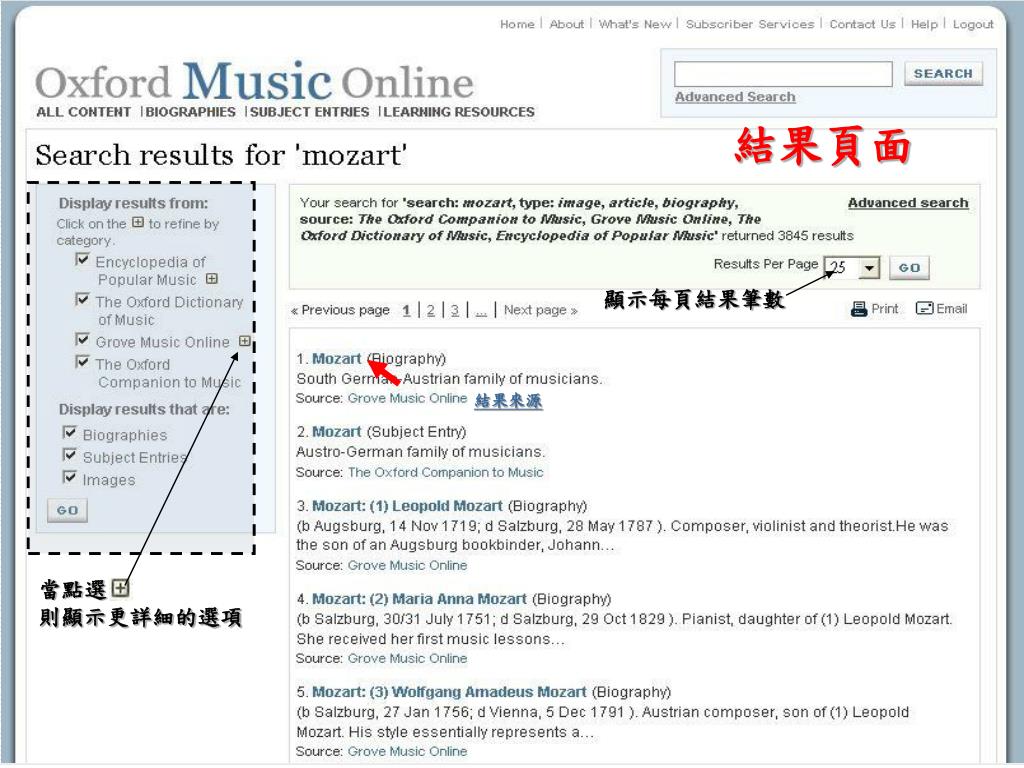Open Subscriber Services link
This screenshot has width=1024, height=768.
750,24
